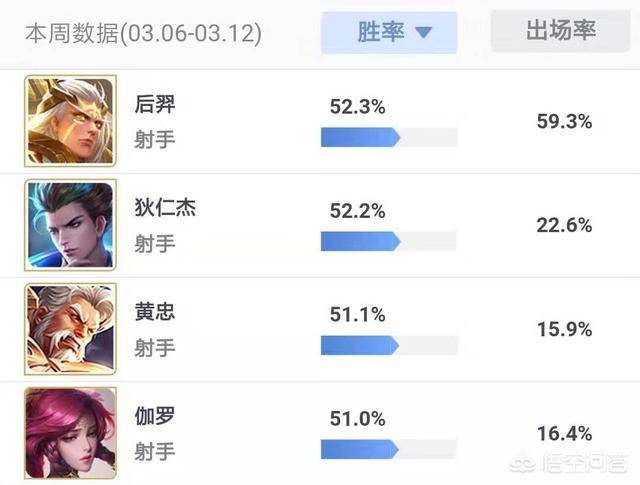The width and height of the screenshot is (640, 485).
Task: Click 狄仁杰 win rate bar
Action: [x=388, y=241]
